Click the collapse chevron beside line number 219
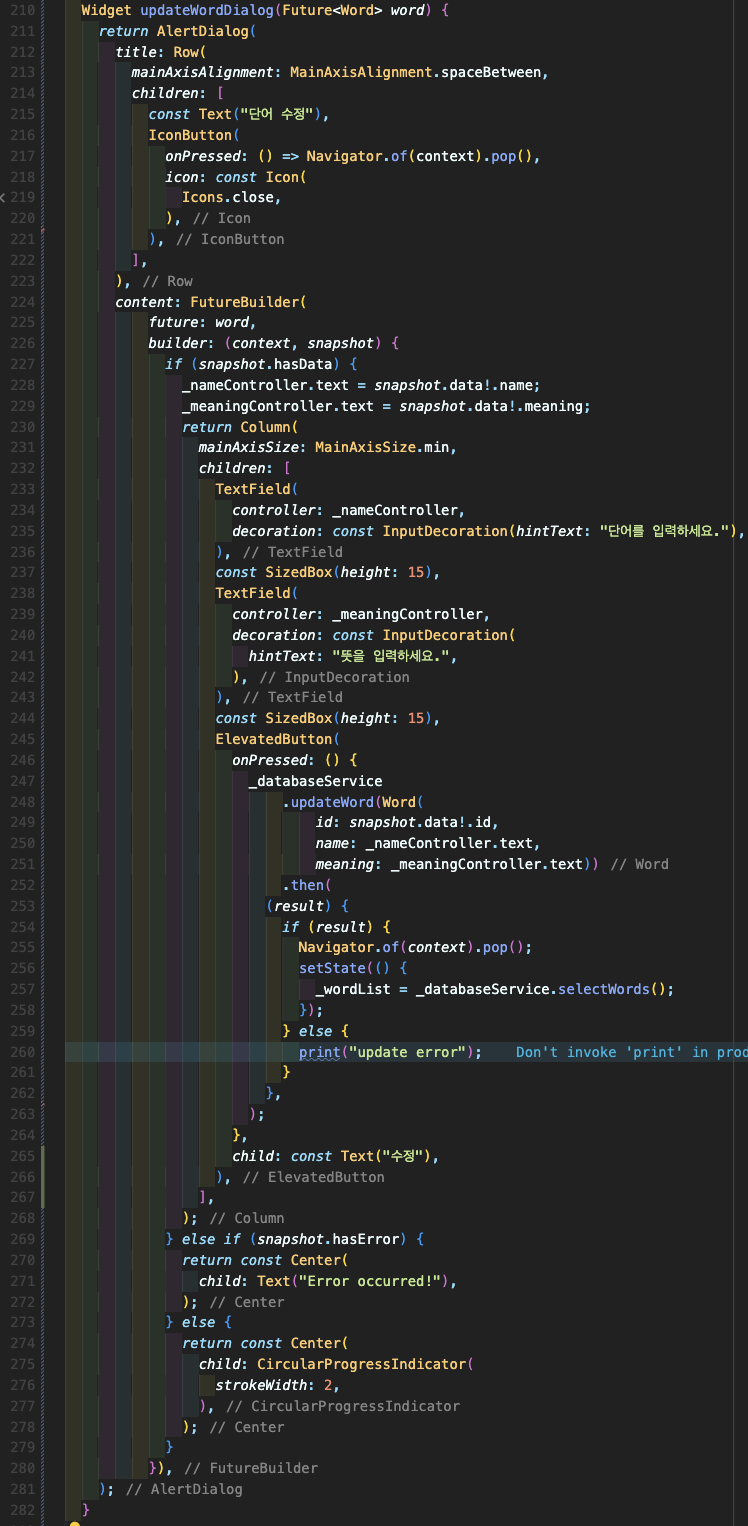 pyautogui.click(x=4, y=197)
